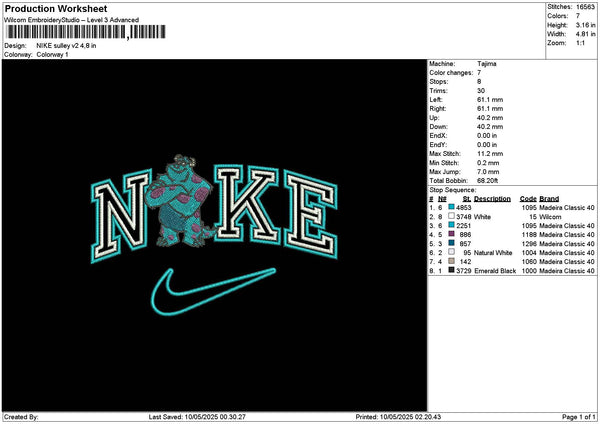Screen dimensions: 600x424
Task: Click the 'Created By:' footer label
Action: [x=21, y=417]
